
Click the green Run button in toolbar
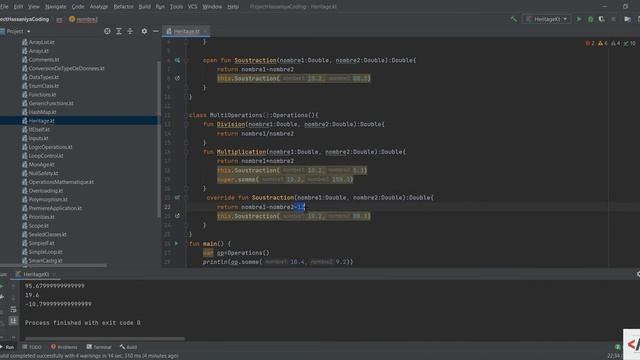(579, 19)
